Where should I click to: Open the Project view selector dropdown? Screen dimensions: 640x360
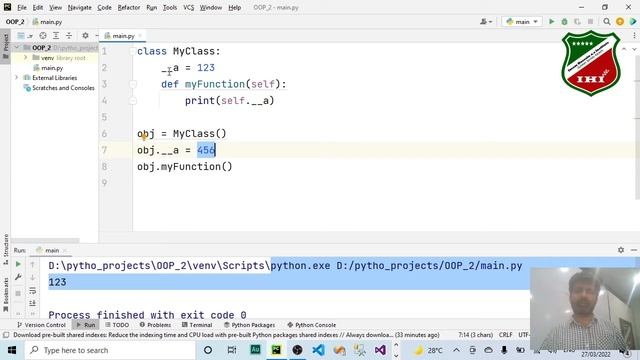[x=25, y=36]
